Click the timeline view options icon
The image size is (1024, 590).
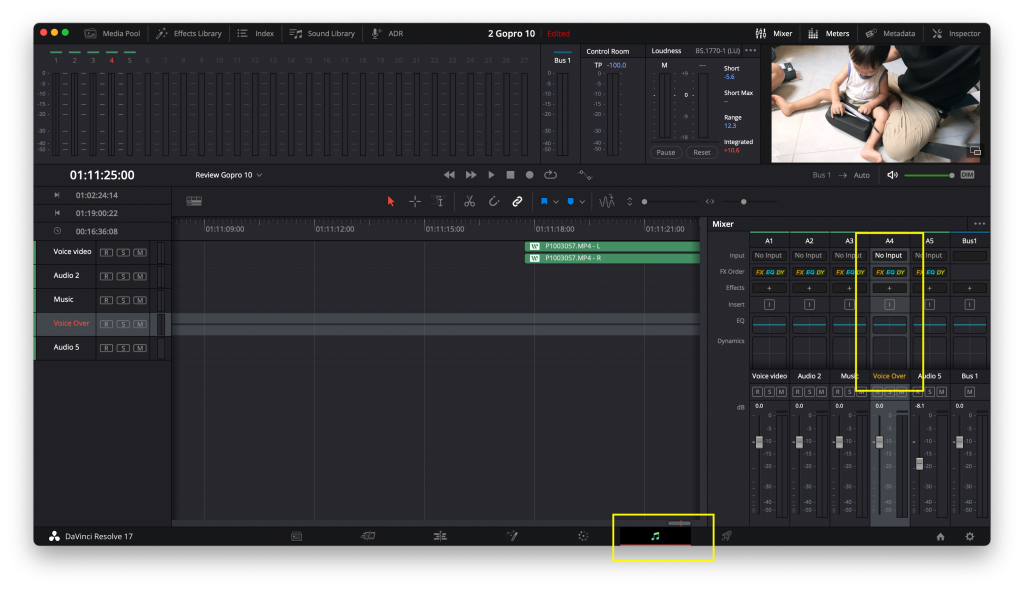coord(194,201)
